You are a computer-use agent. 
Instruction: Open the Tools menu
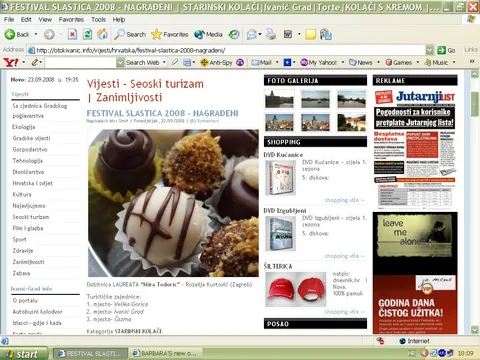tap(98, 19)
